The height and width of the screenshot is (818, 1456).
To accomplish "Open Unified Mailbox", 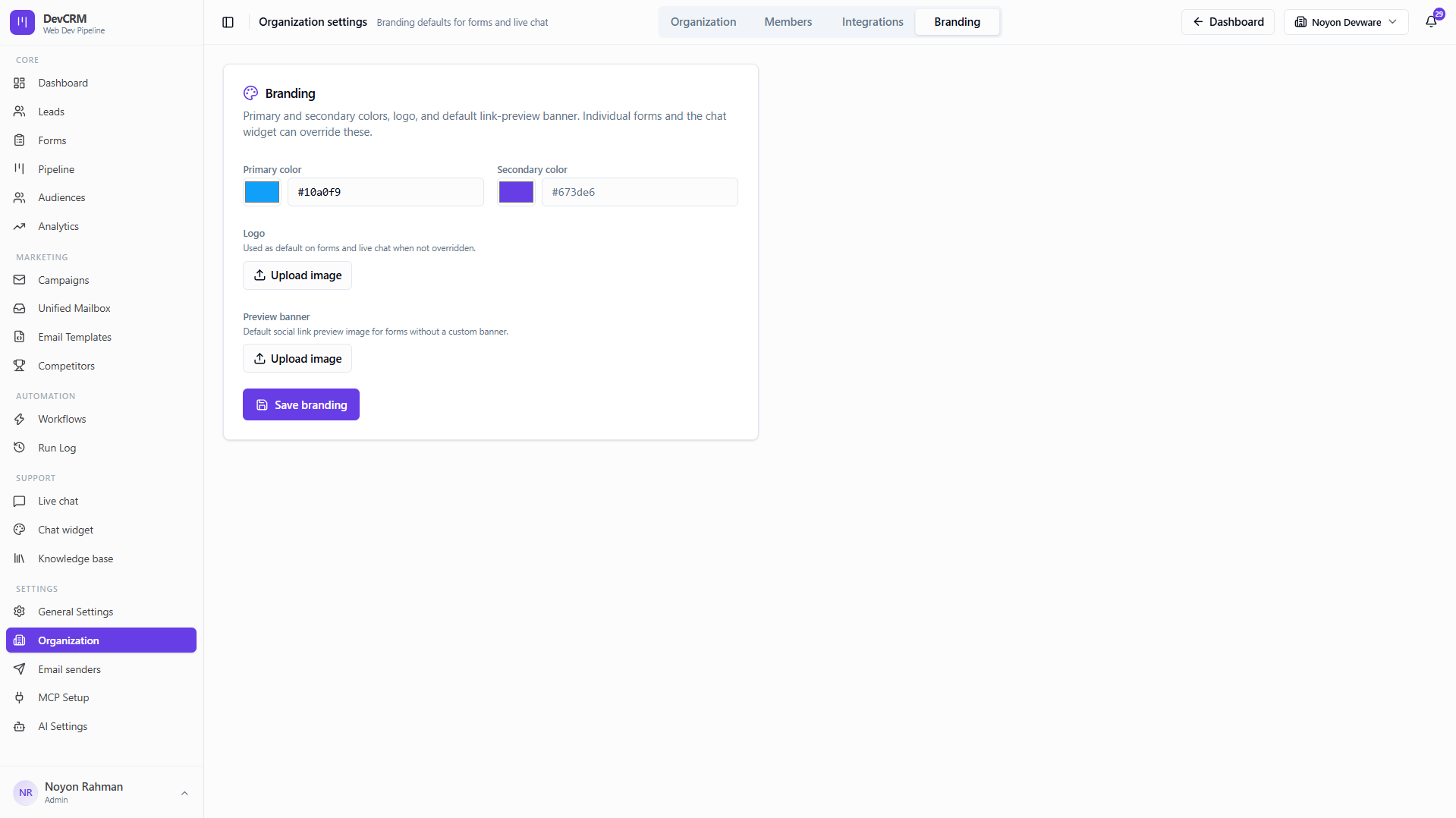I will [x=101, y=308].
